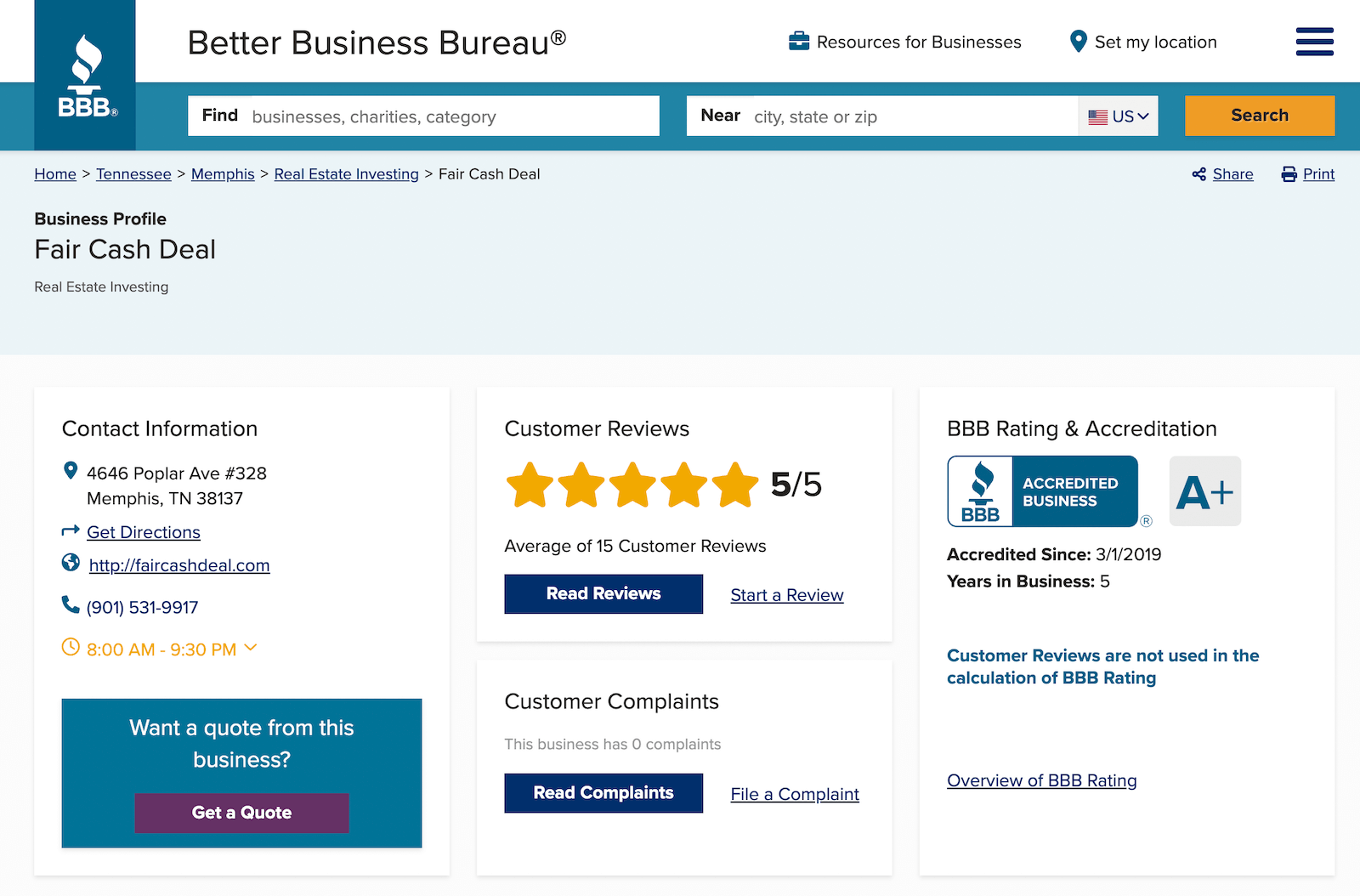Open the US country dropdown
Viewport: 1360px width, 896px height.
click(x=1119, y=116)
